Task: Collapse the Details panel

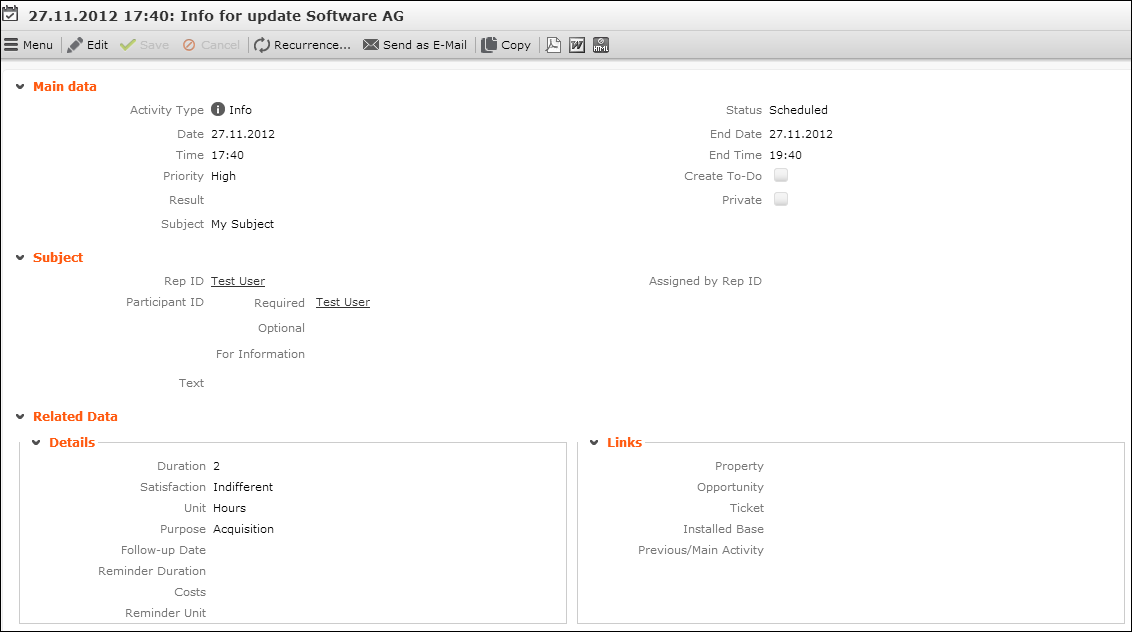Action: 36,443
